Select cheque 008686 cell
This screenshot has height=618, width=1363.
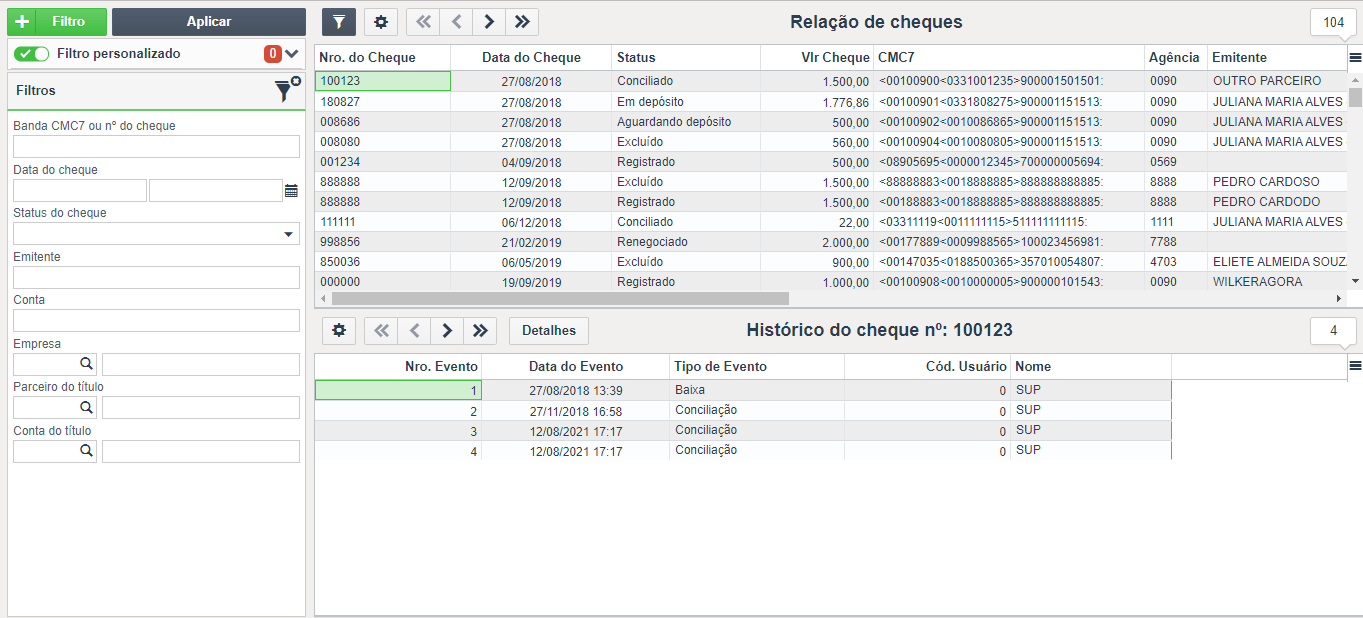pos(383,122)
